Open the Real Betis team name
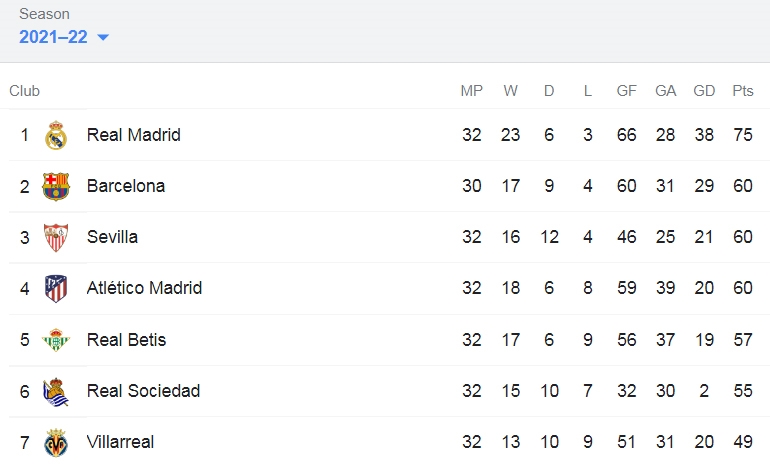This screenshot has height=464, width=770. [126, 340]
